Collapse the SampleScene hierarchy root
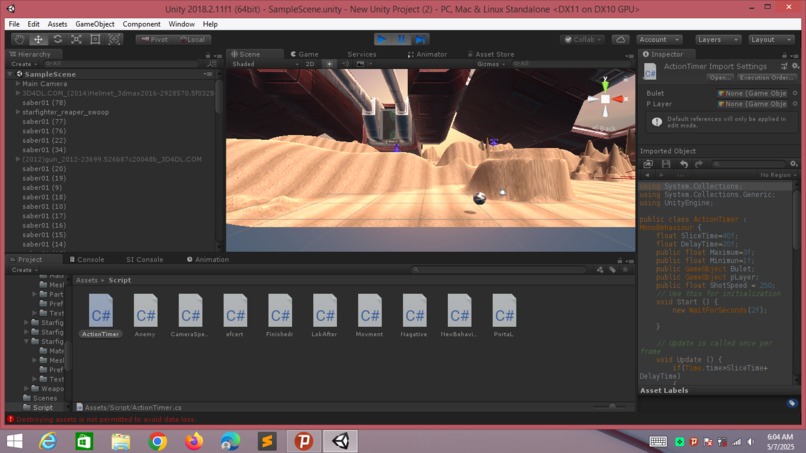The width and height of the screenshot is (806, 453). pyautogui.click(x=10, y=74)
